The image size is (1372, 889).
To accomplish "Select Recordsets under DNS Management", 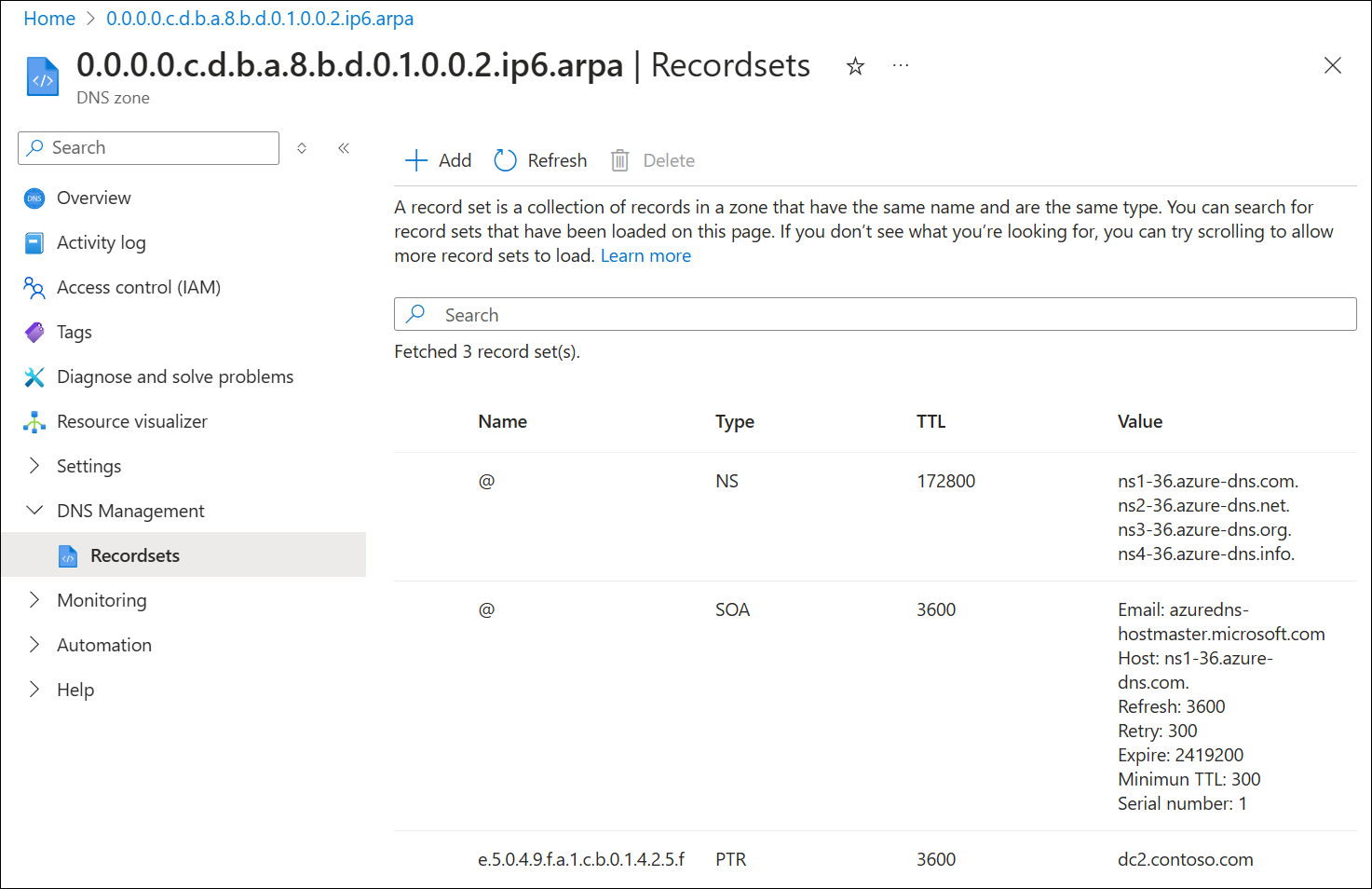I will (x=134, y=554).
